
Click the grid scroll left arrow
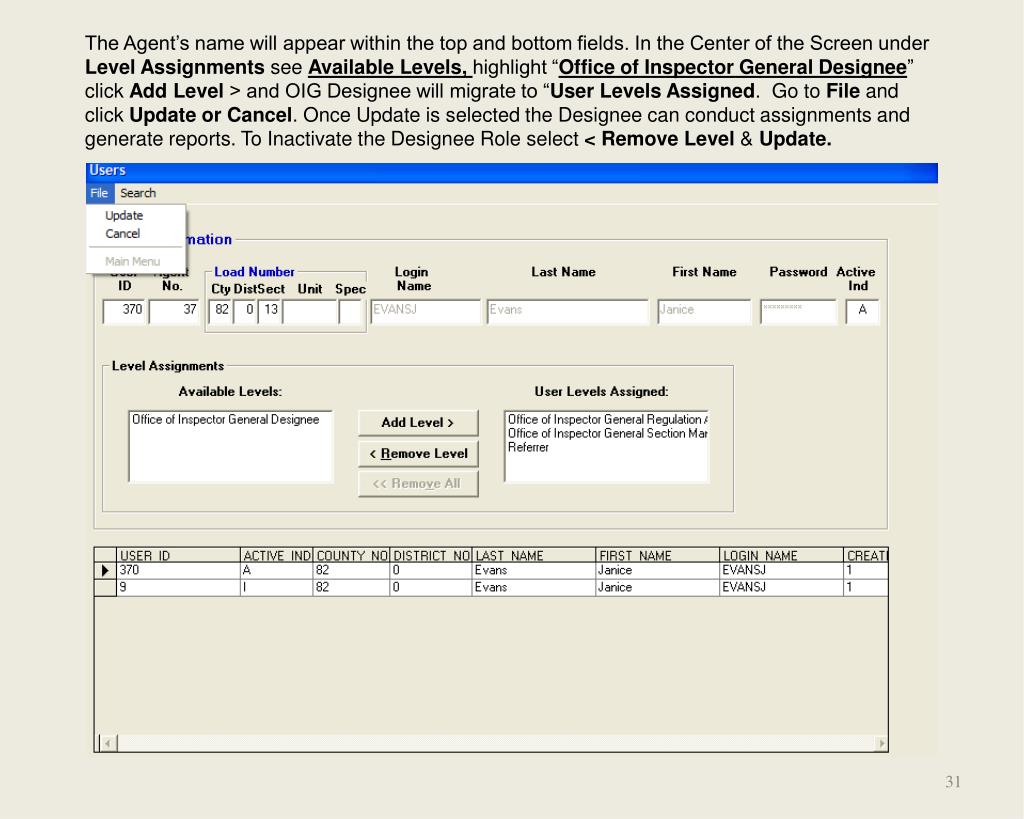coord(108,743)
